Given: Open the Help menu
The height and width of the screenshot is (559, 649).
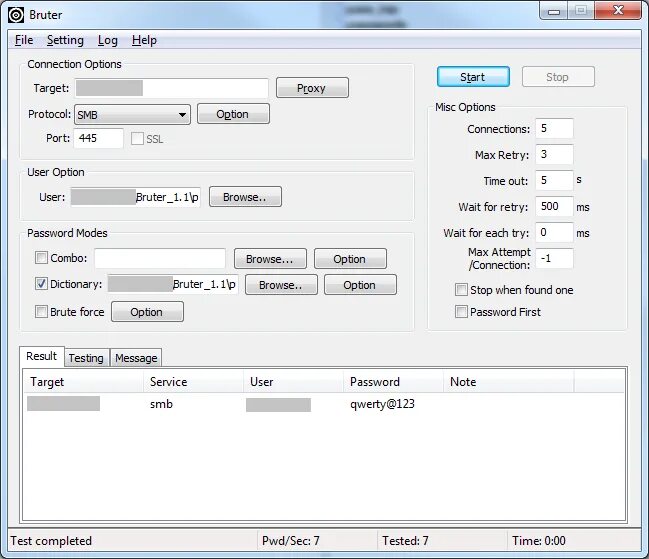Looking at the screenshot, I should click(x=144, y=40).
